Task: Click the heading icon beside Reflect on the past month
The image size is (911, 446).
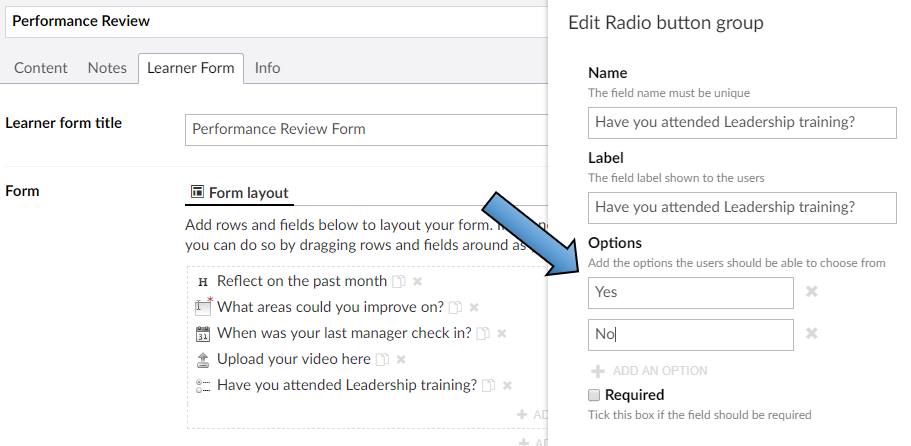Action: (x=203, y=282)
